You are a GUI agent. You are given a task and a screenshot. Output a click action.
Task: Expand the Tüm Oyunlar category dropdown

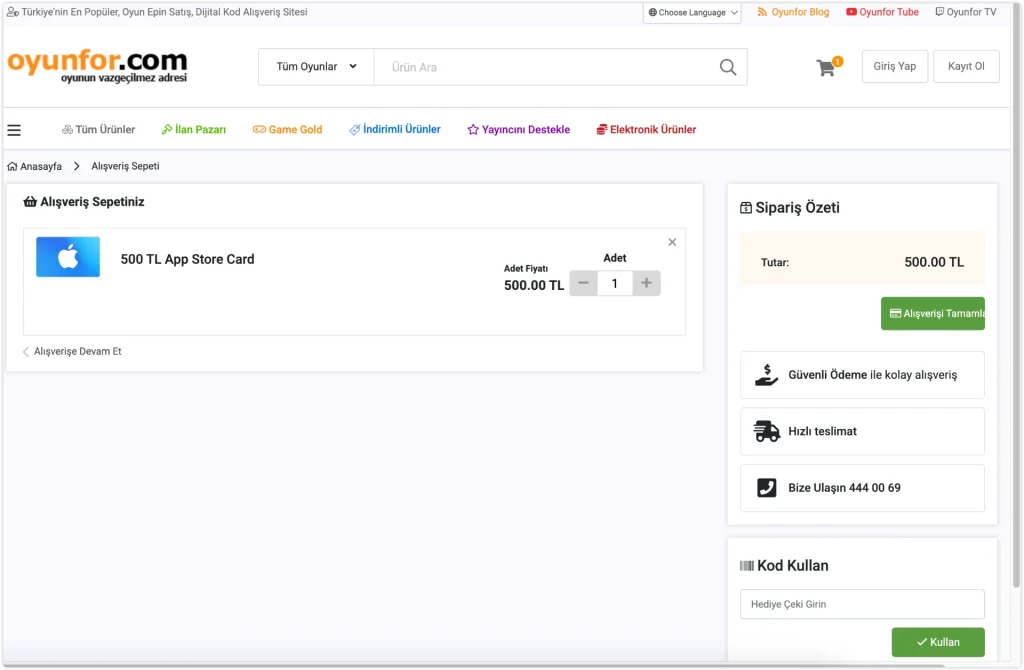(x=316, y=67)
